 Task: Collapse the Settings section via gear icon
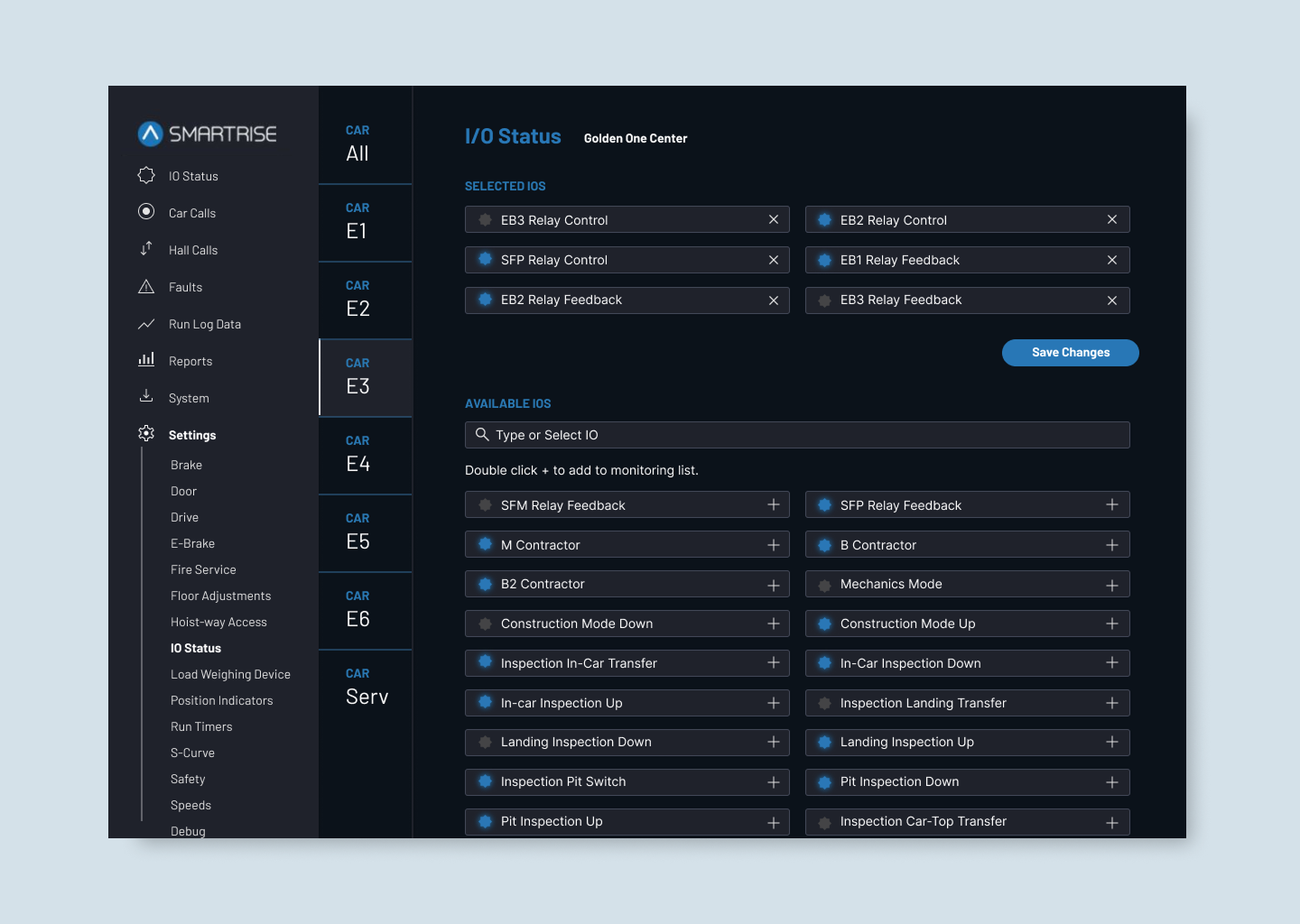pyautogui.click(x=146, y=434)
